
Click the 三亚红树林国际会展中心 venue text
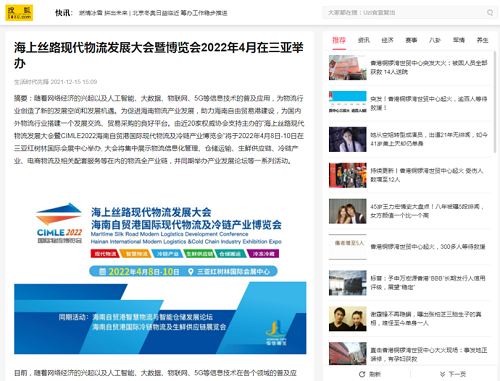(x=233, y=272)
